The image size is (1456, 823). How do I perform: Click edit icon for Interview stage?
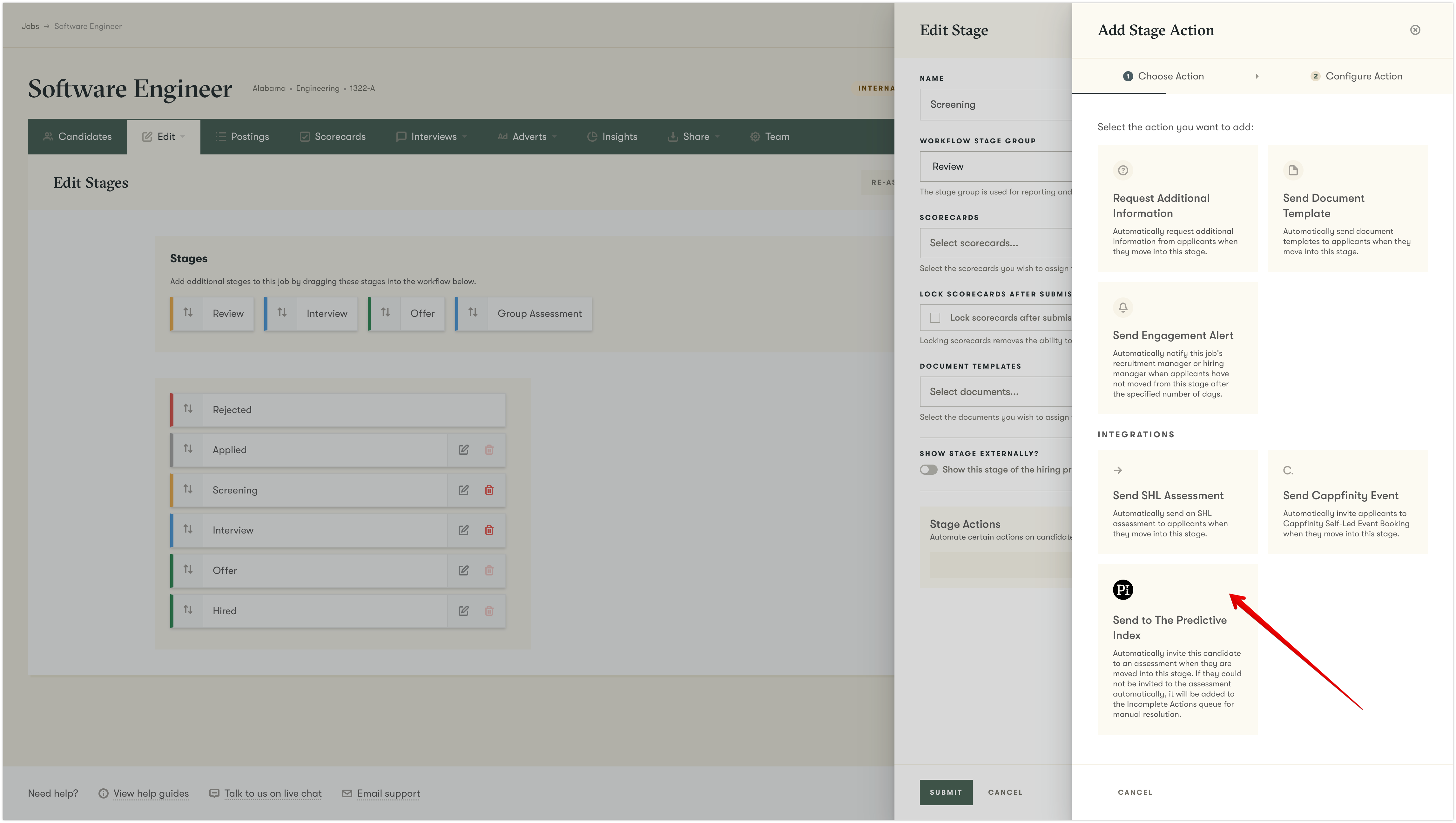point(463,530)
